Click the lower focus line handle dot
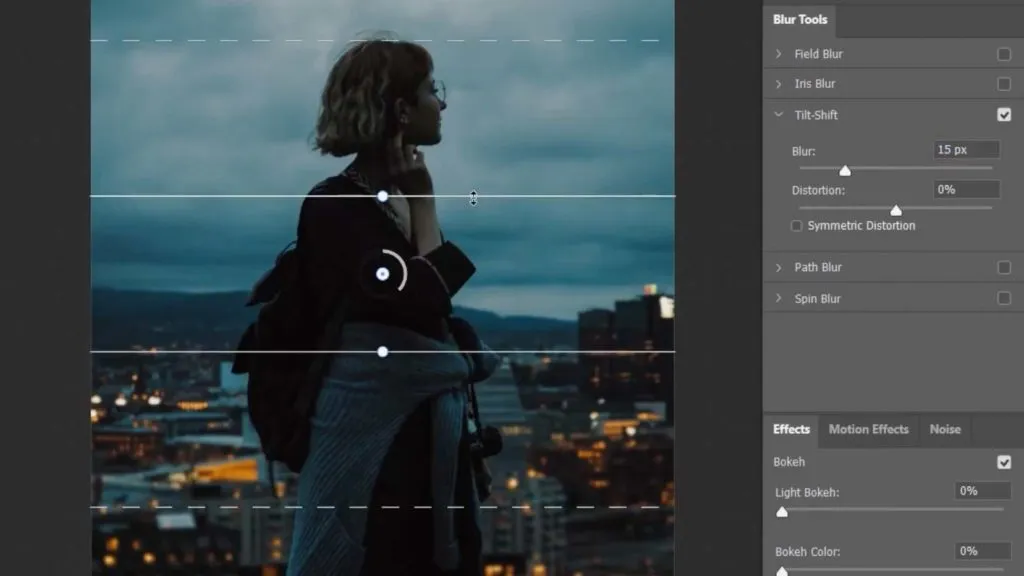The width and height of the screenshot is (1024, 576). (x=383, y=351)
